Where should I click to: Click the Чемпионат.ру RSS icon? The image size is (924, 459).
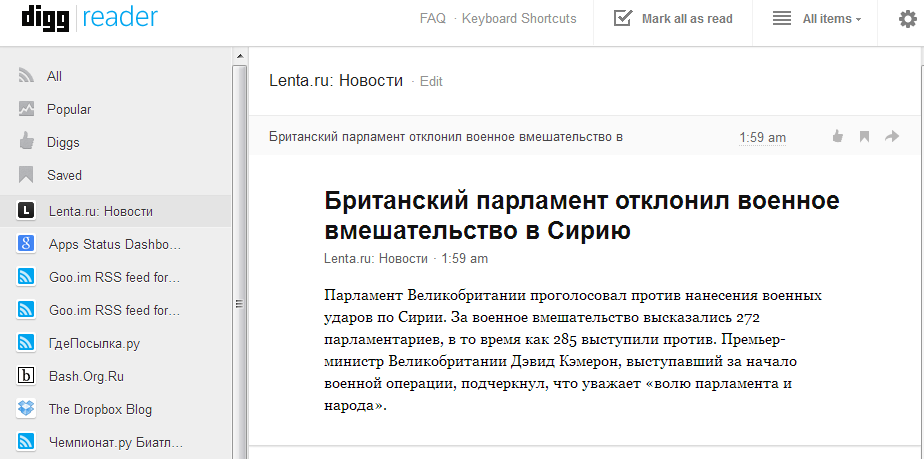(26, 442)
